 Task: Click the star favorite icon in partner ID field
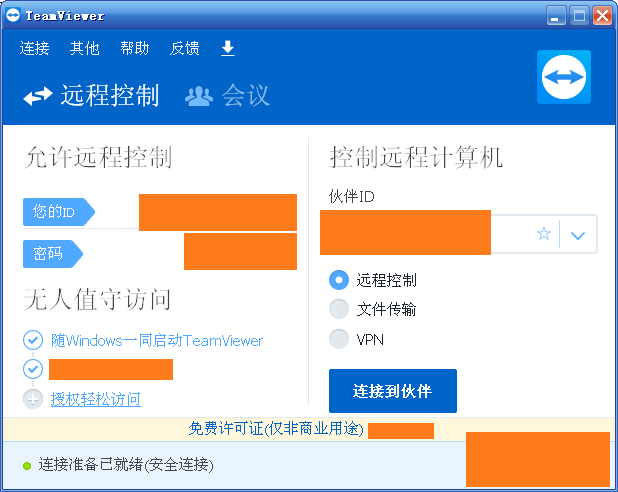(544, 234)
